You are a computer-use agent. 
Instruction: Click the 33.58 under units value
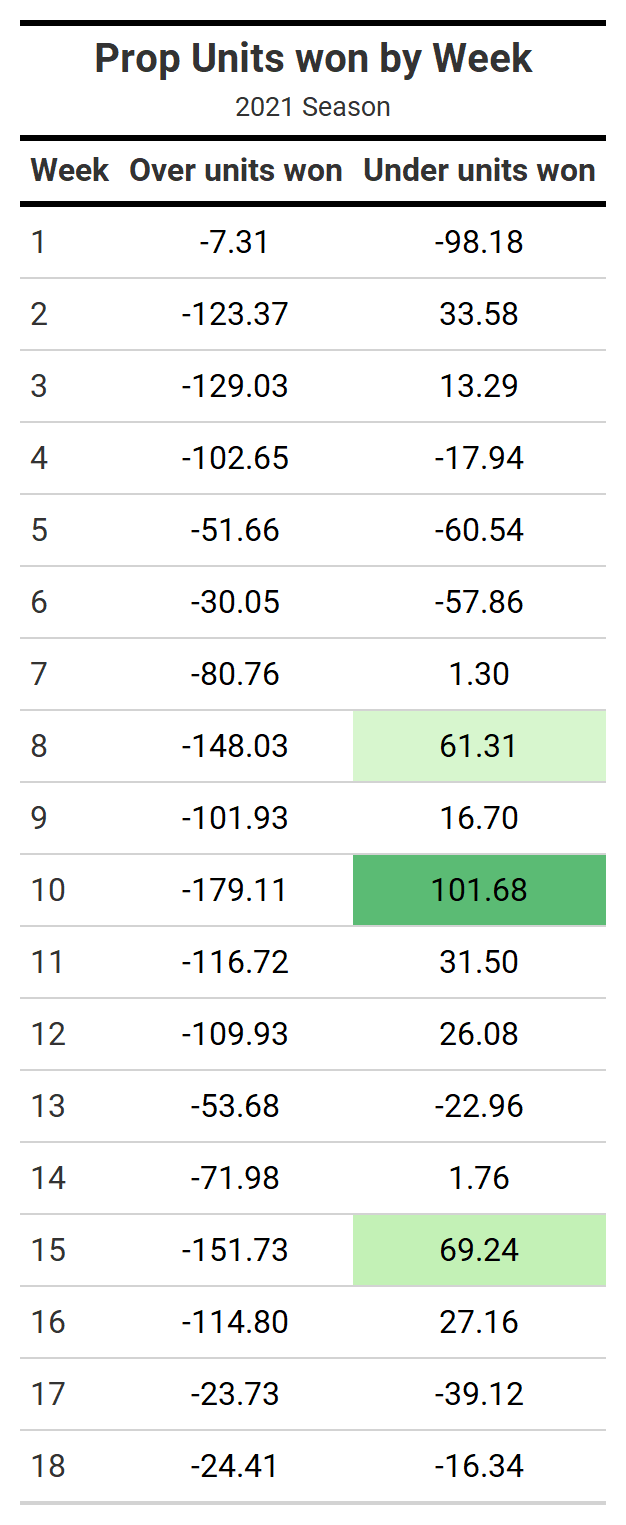point(479,314)
